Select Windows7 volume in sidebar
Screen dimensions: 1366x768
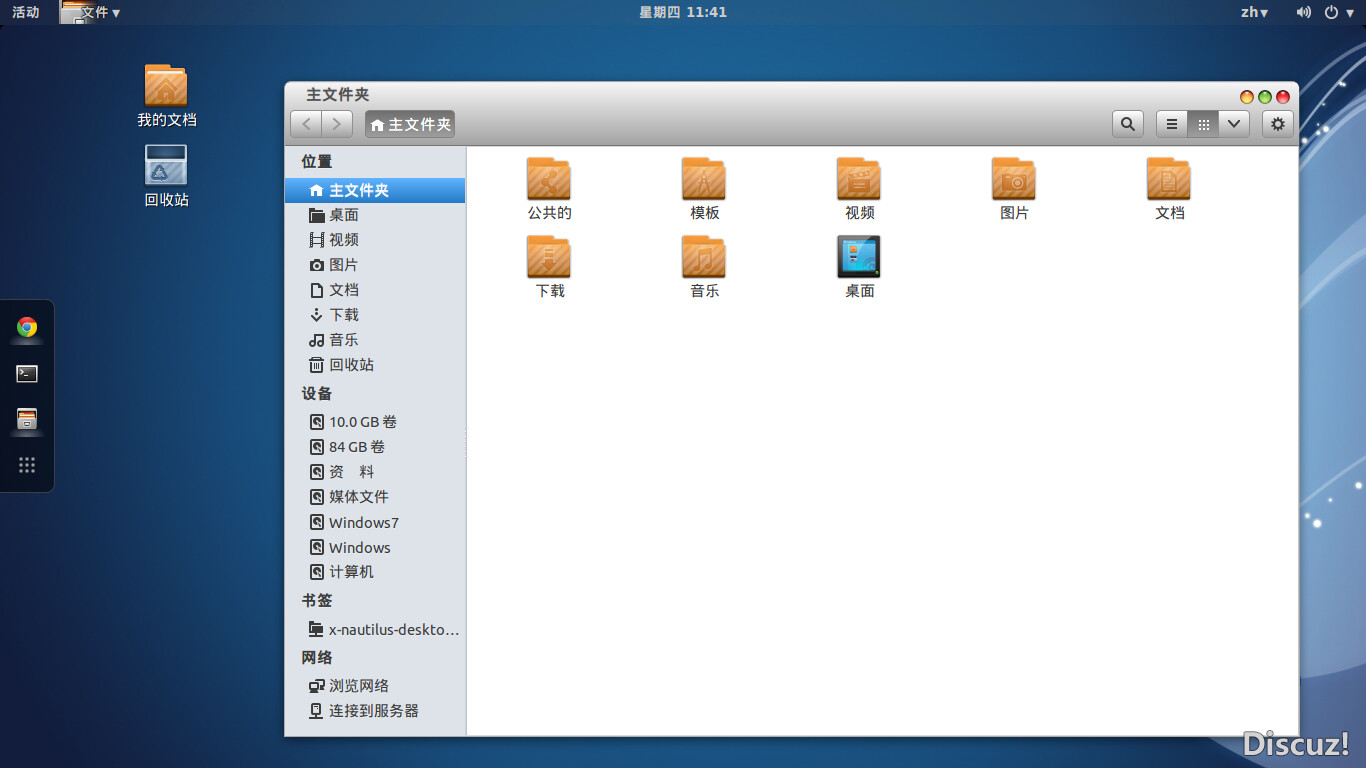click(363, 522)
